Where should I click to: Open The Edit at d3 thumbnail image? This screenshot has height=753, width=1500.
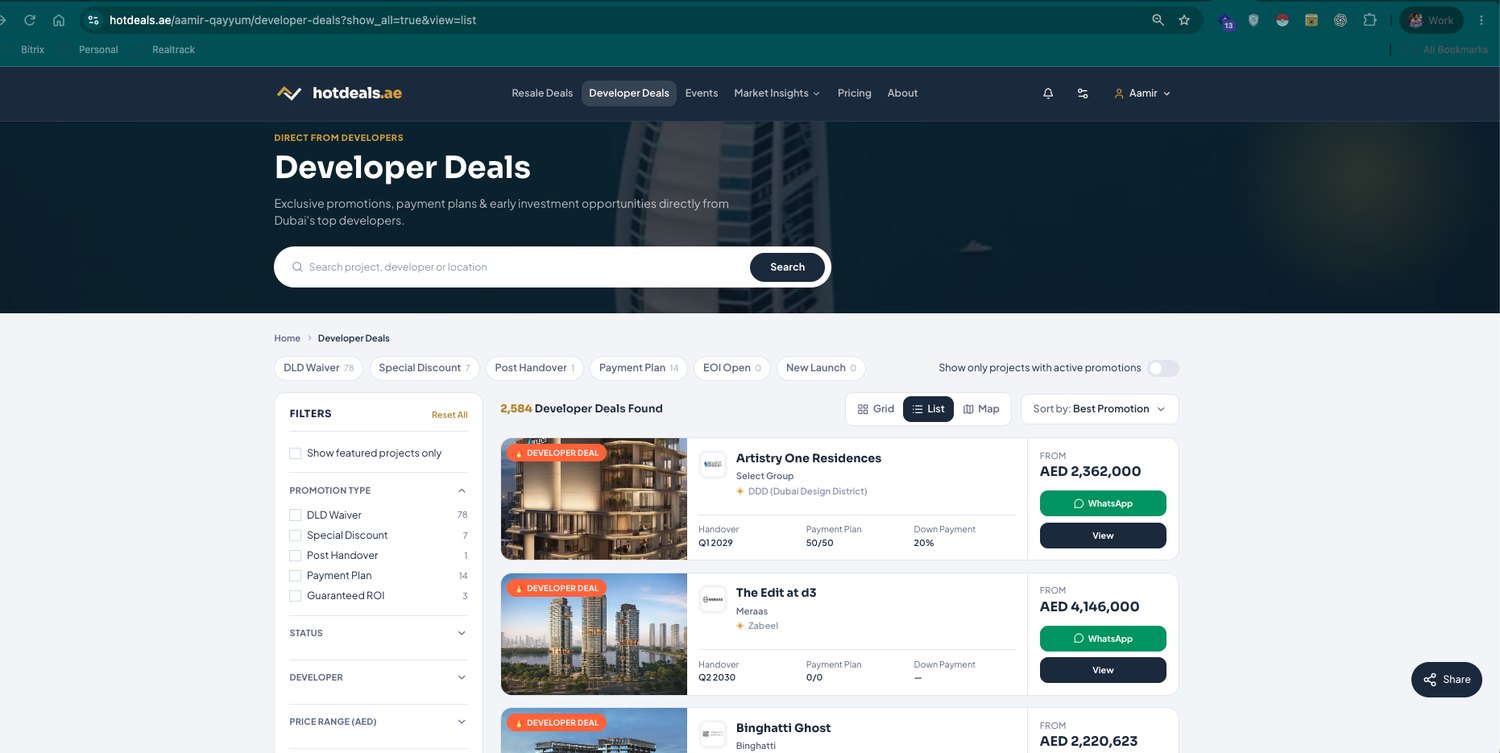point(594,634)
